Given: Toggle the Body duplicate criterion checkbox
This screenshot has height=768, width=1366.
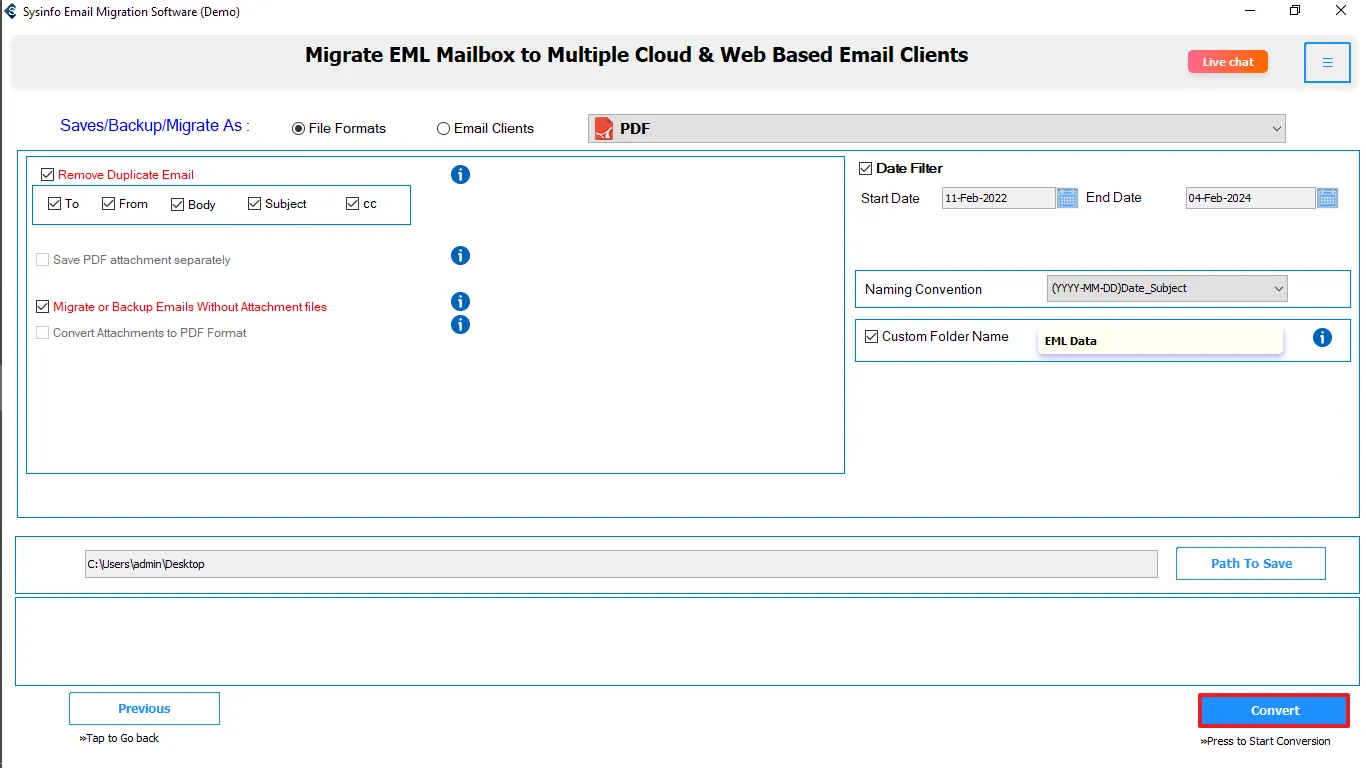Looking at the screenshot, I should [178, 205].
